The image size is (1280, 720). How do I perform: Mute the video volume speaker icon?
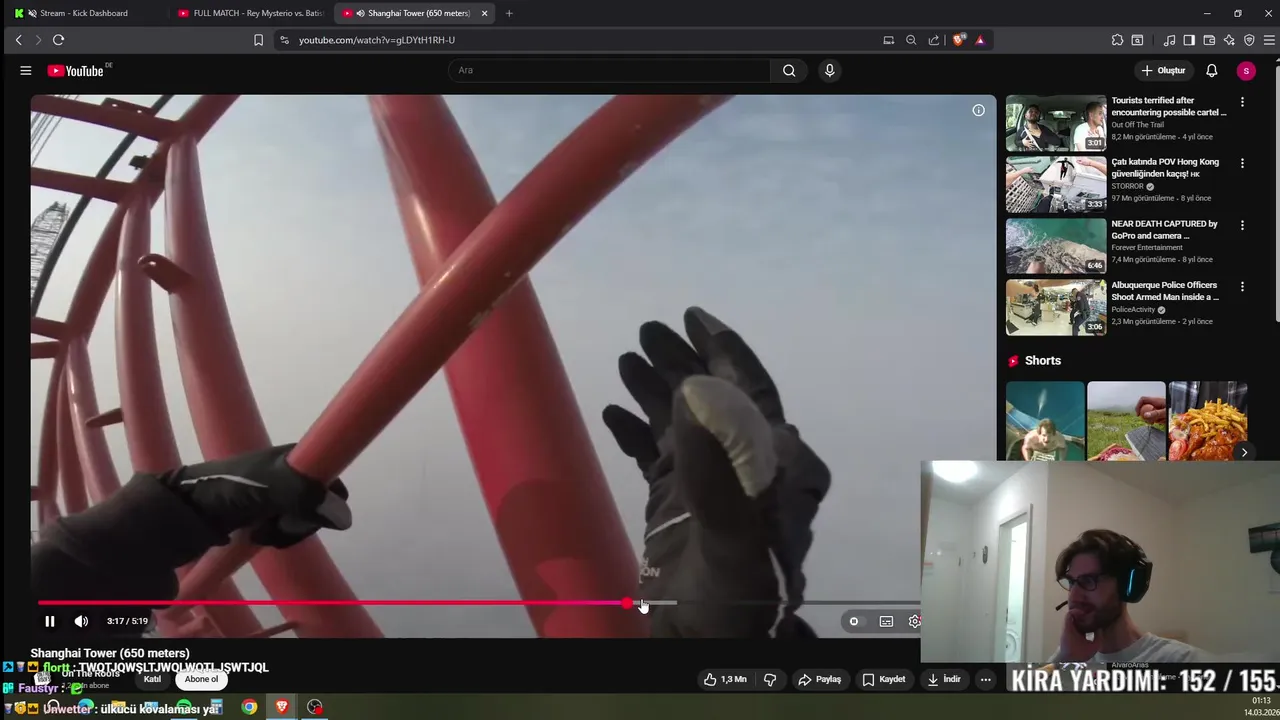[81, 621]
